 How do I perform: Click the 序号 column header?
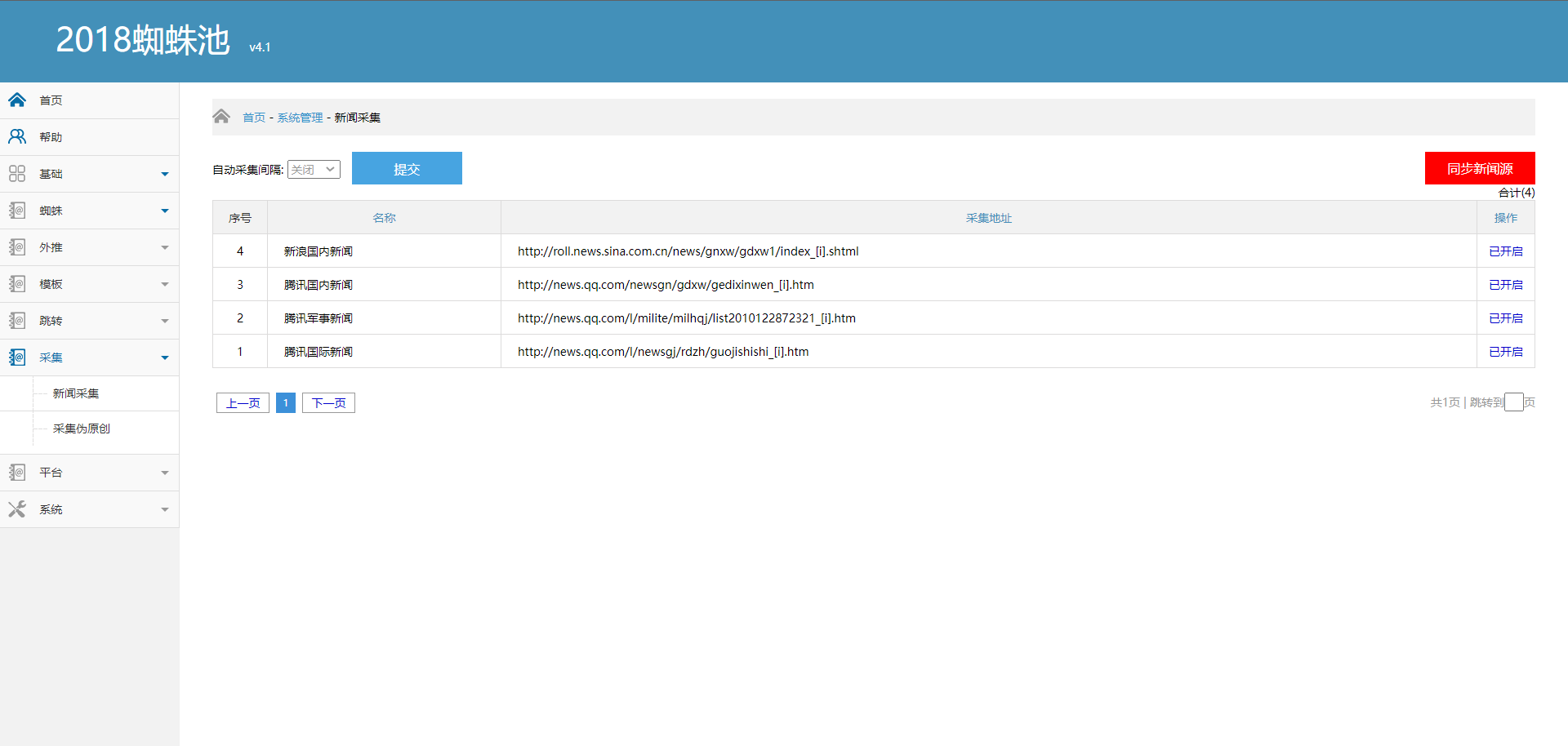click(x=240, y=218)
